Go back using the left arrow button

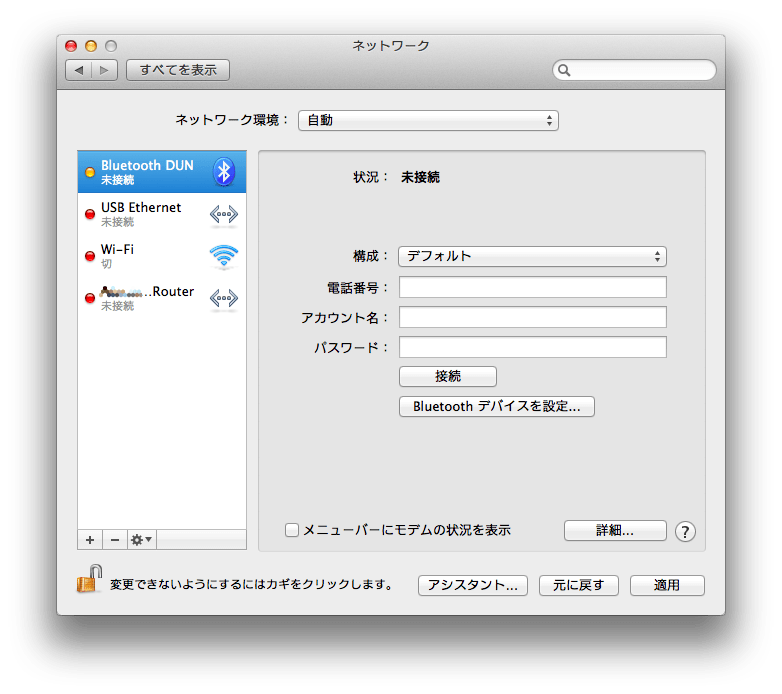(x=79, y=70)
